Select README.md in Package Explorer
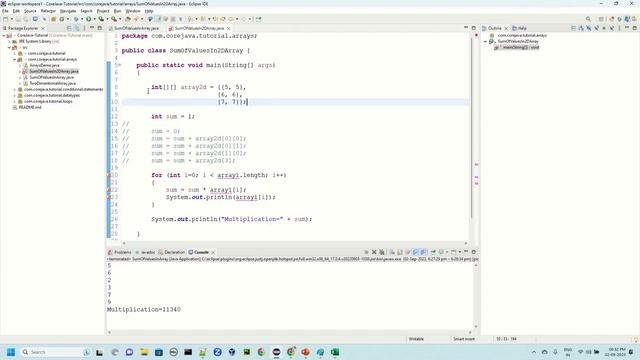Image resolution: width=640 pixels, height=360 pixels. [30, 107]
